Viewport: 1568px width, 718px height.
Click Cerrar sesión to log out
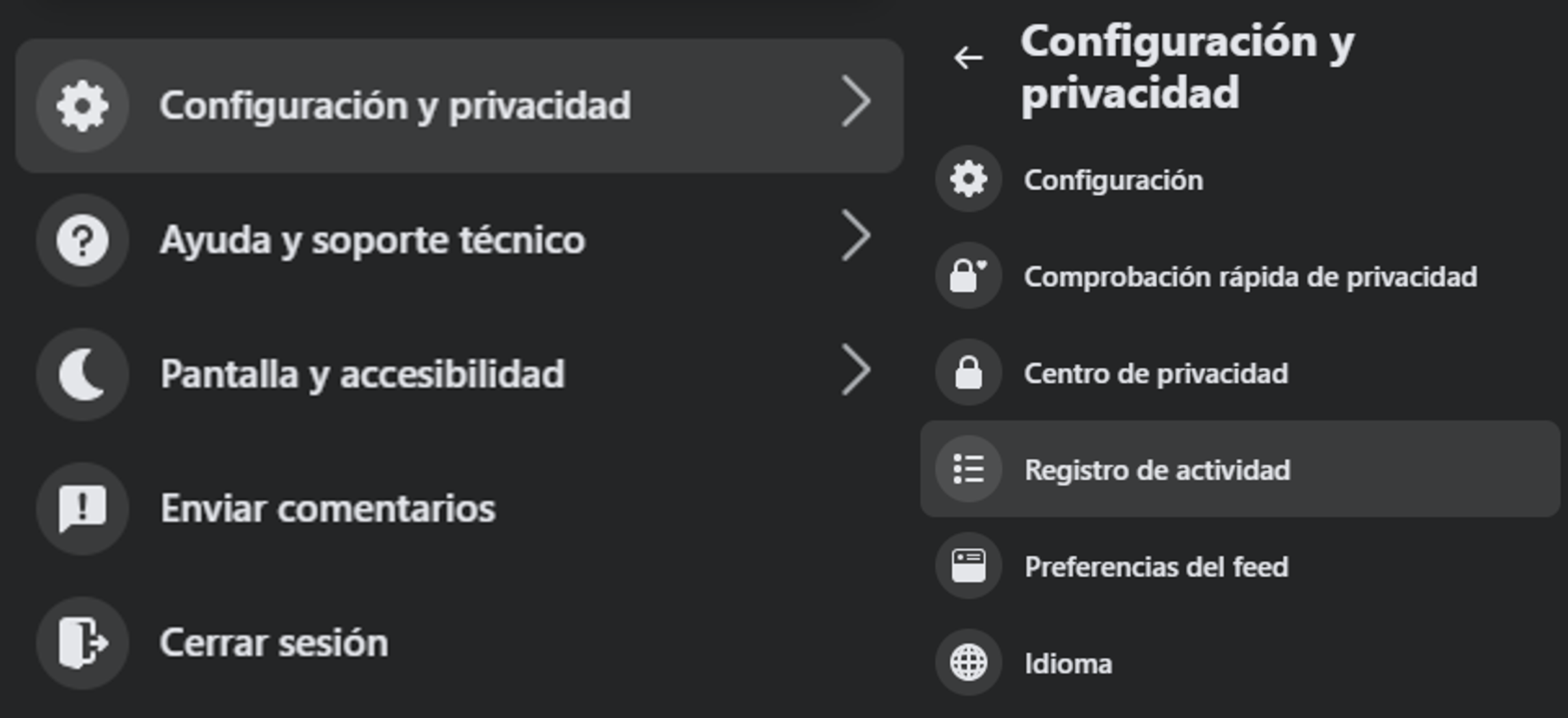[274, 641]
